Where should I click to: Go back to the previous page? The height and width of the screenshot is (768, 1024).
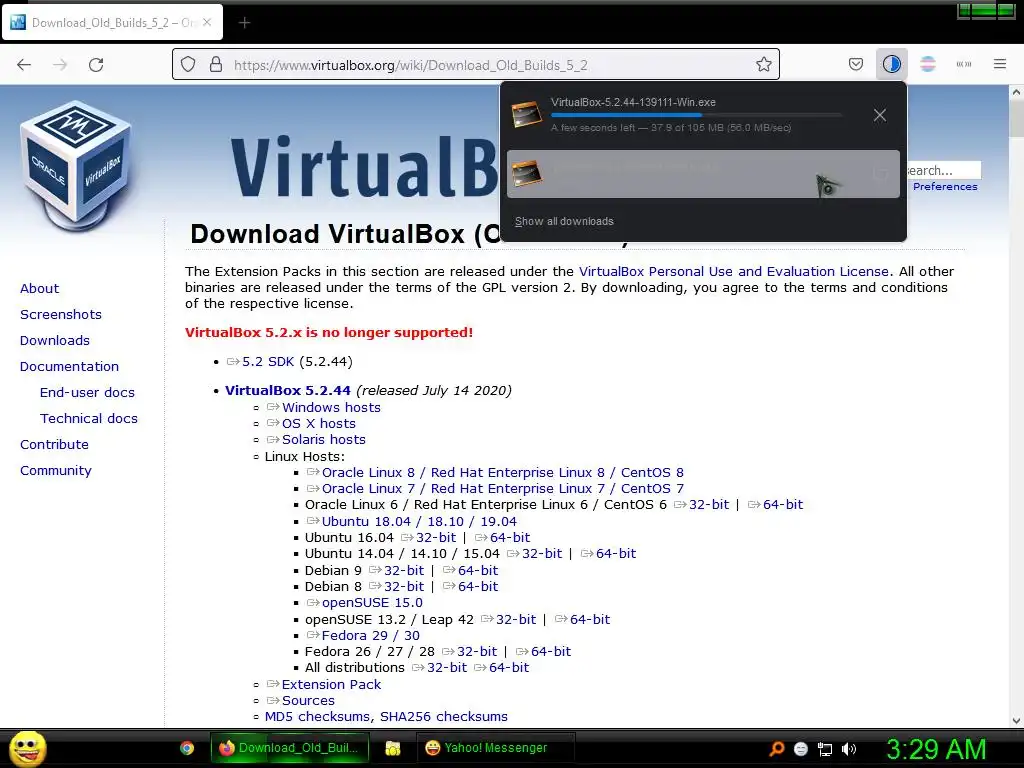pyautogui.click(x=24, y=65)
